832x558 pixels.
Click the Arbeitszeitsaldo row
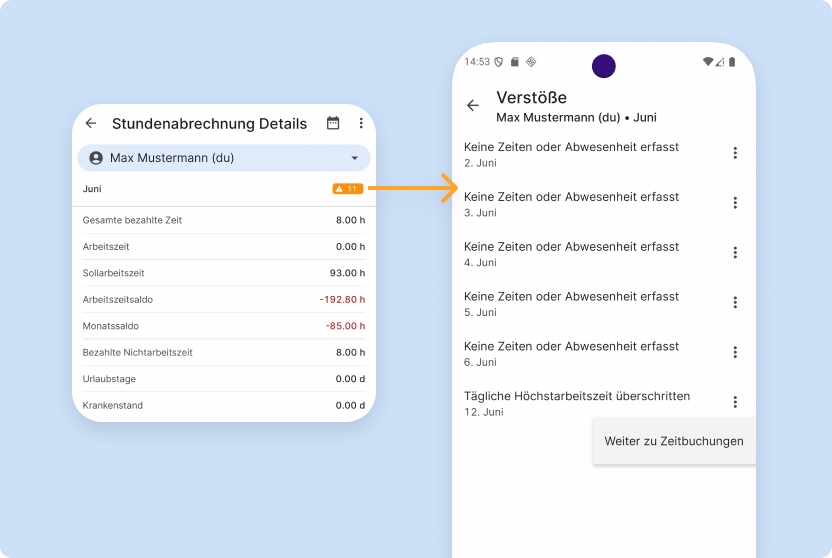(x=223, y=299)
